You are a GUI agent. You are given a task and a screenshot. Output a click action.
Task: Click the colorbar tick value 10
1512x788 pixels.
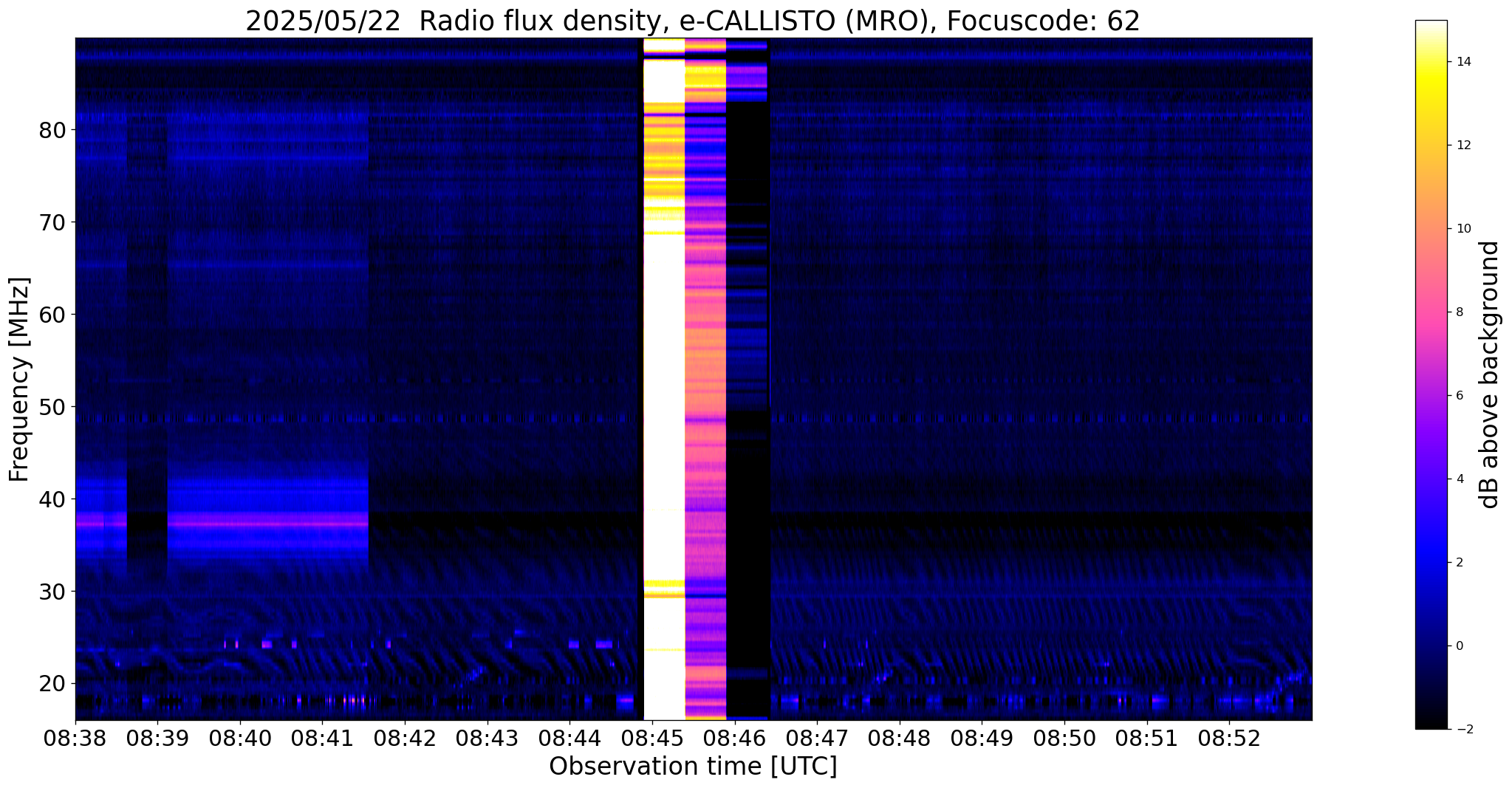click(x=1463, y=229)
